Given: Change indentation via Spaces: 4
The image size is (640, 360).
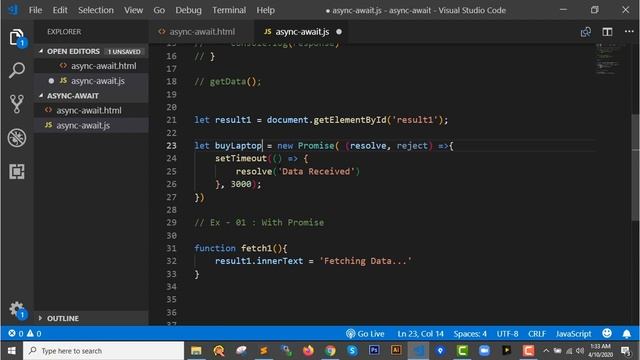Looking at the screenshot, I should click(470, 333).
